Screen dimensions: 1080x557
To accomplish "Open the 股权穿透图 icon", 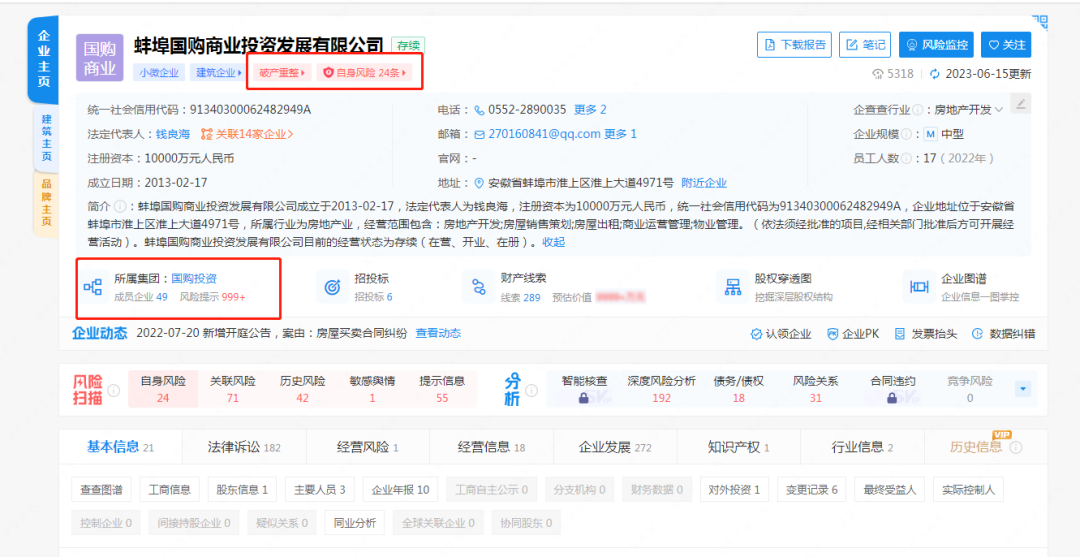I will [731, 287].
